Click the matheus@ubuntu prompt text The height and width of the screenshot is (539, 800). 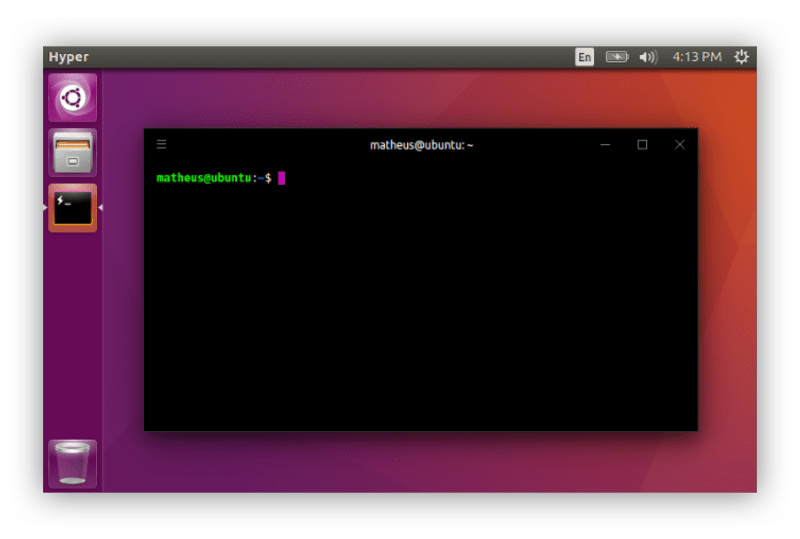point(204,178)
